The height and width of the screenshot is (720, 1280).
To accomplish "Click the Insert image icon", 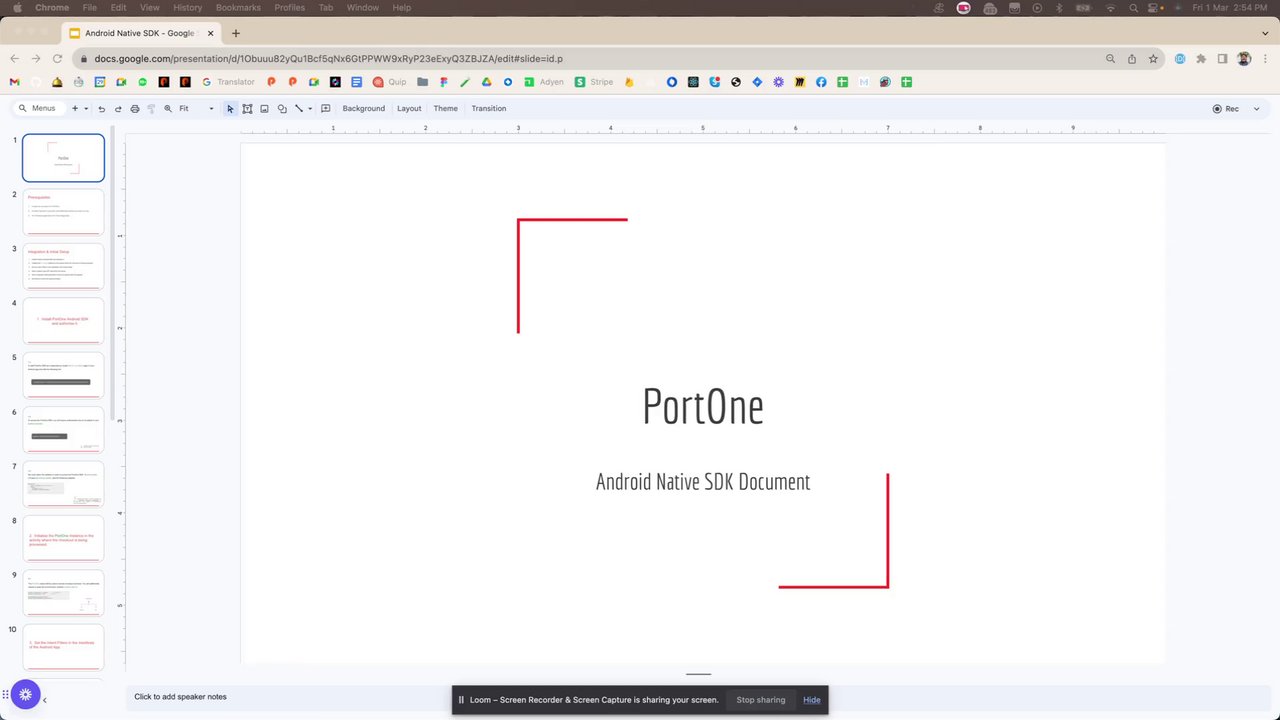I will pyautogui.click(x=264, y=108).
